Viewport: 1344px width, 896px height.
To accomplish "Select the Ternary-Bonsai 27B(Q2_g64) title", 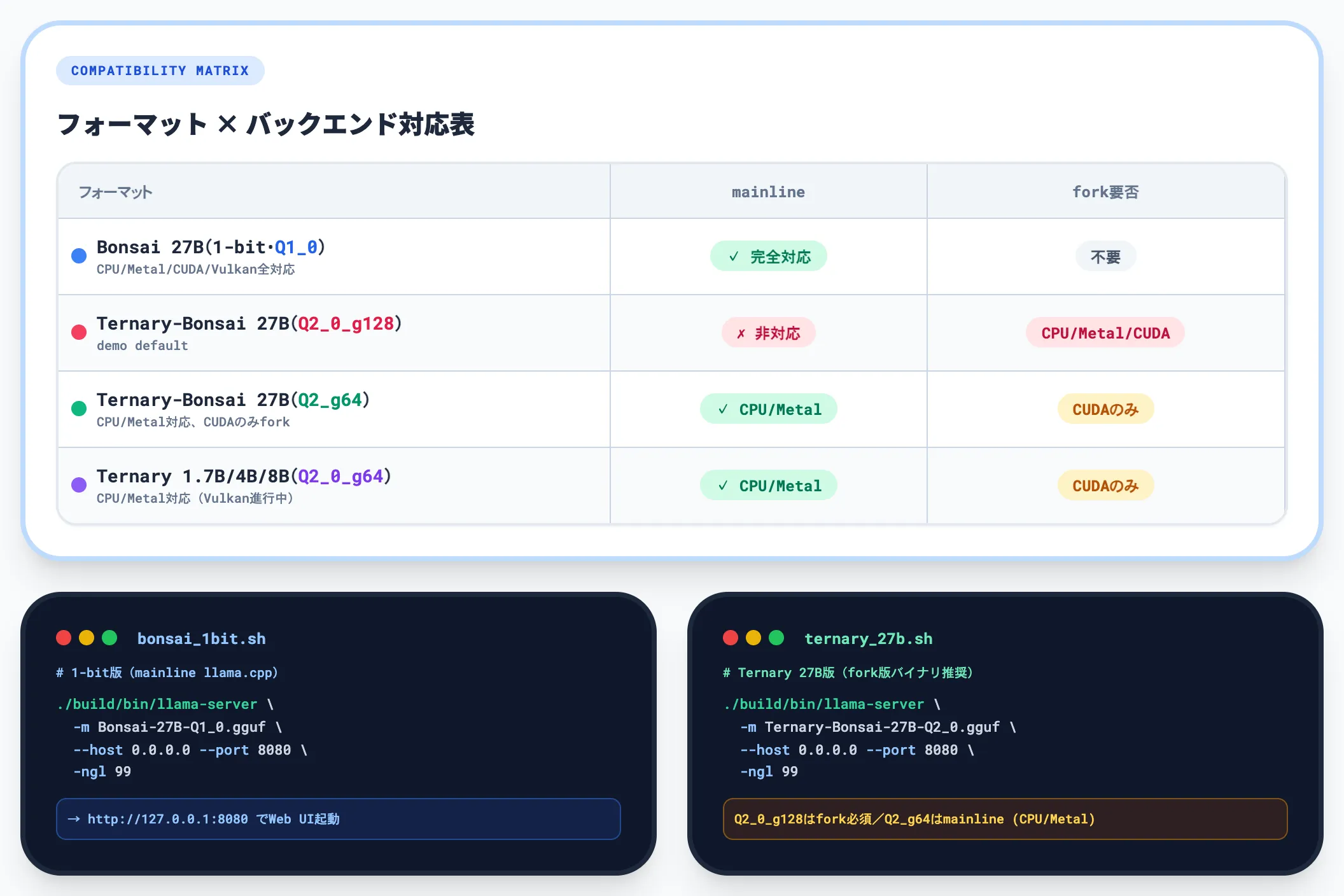I will point(234,400).
